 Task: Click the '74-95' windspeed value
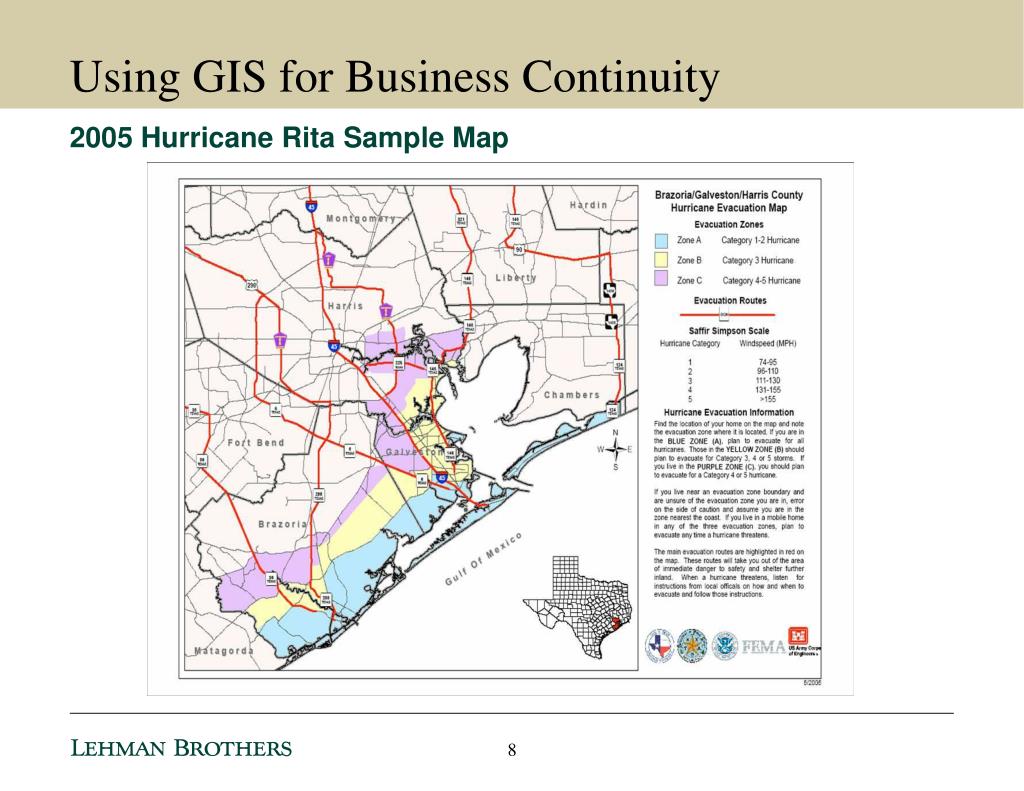(768, 362)
